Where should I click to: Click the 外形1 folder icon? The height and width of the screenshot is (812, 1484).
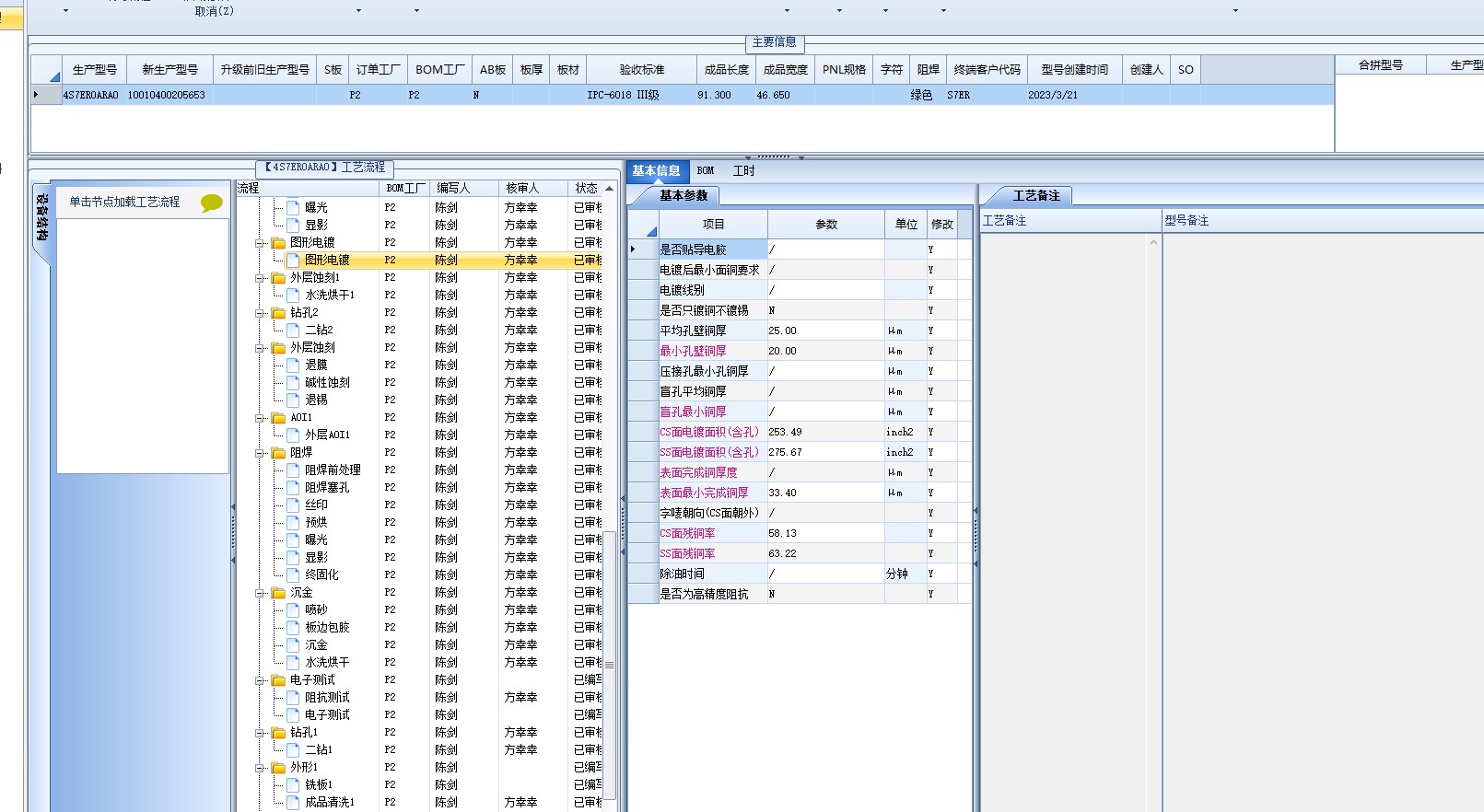(278, 768)
